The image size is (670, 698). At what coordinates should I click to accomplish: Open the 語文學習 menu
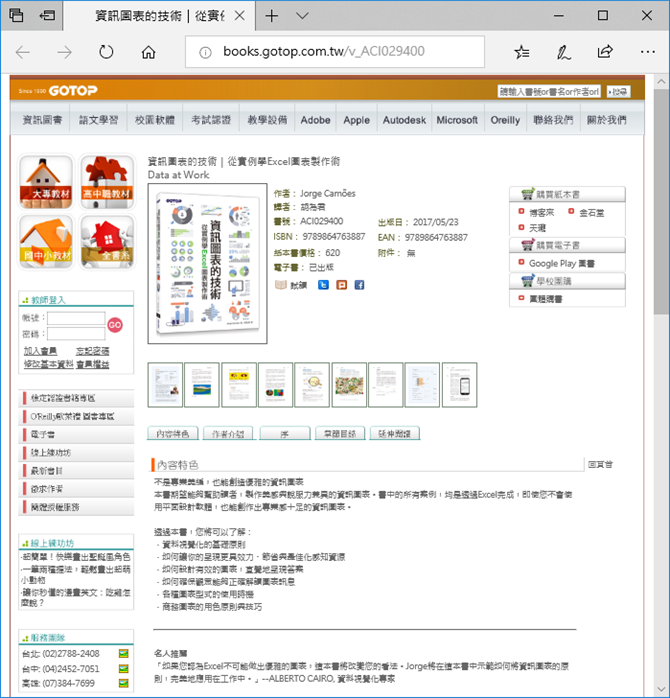(99, 120)
